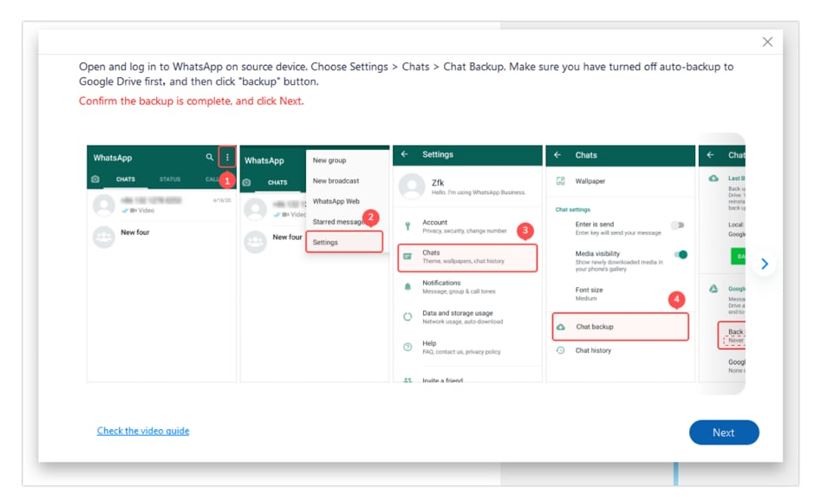This screenshot has height=497, width=828.
Task: Toggle the Media visibility switch
Action: 681,255
